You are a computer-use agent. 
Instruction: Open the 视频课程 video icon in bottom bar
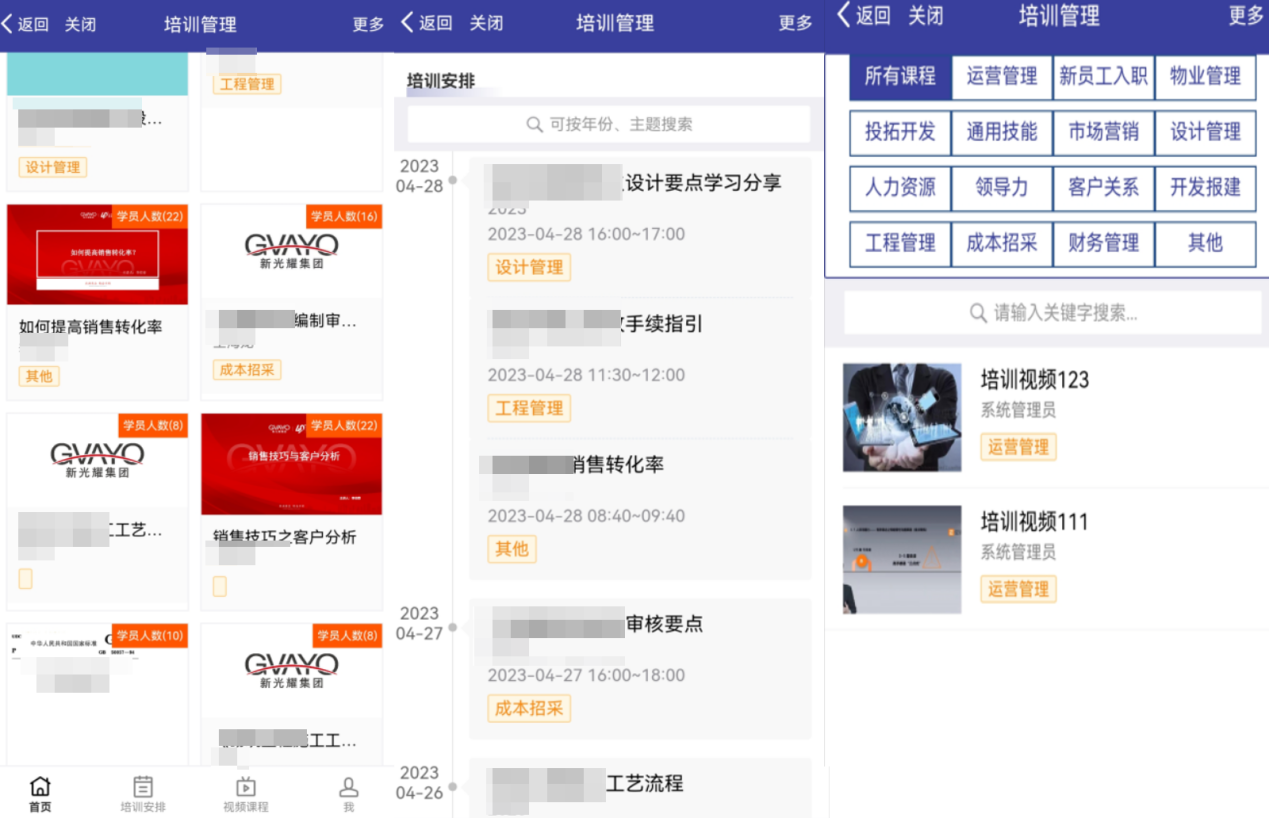click(246, 787)
